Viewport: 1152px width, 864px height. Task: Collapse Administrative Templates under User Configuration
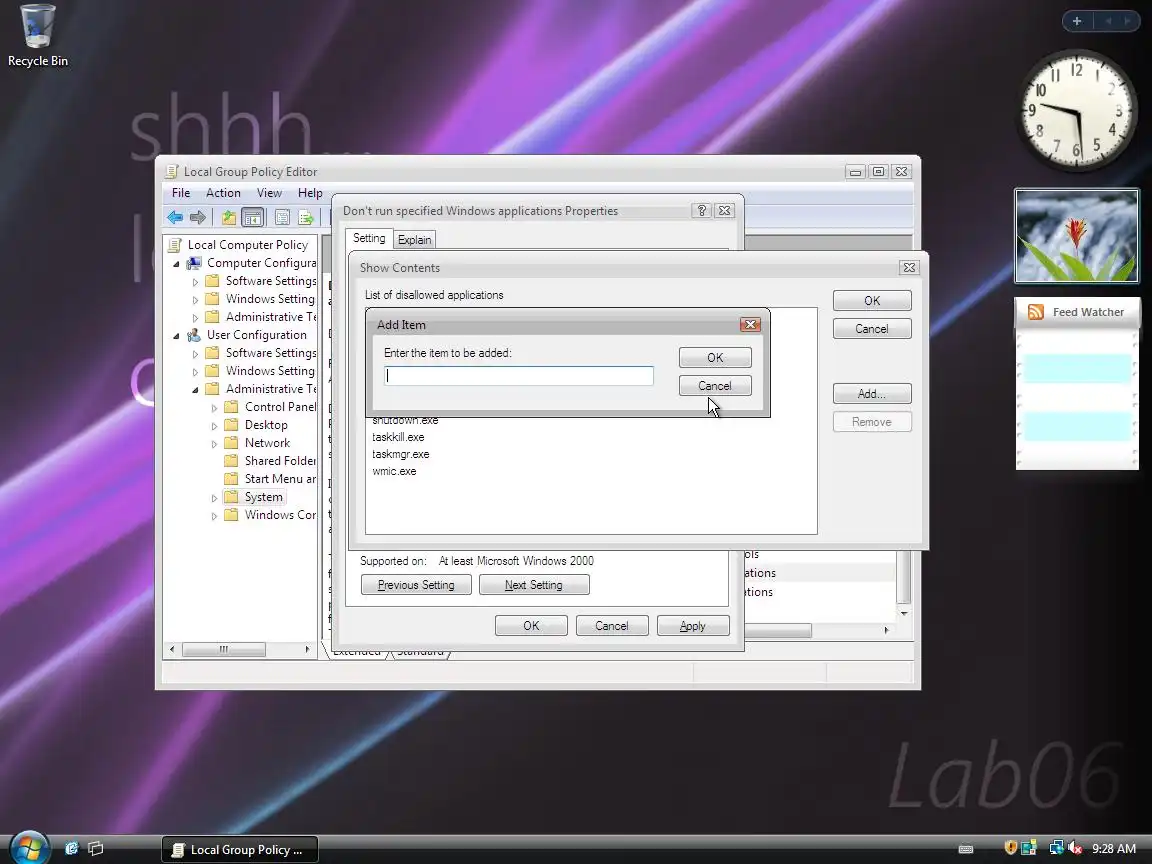point(195,389)
